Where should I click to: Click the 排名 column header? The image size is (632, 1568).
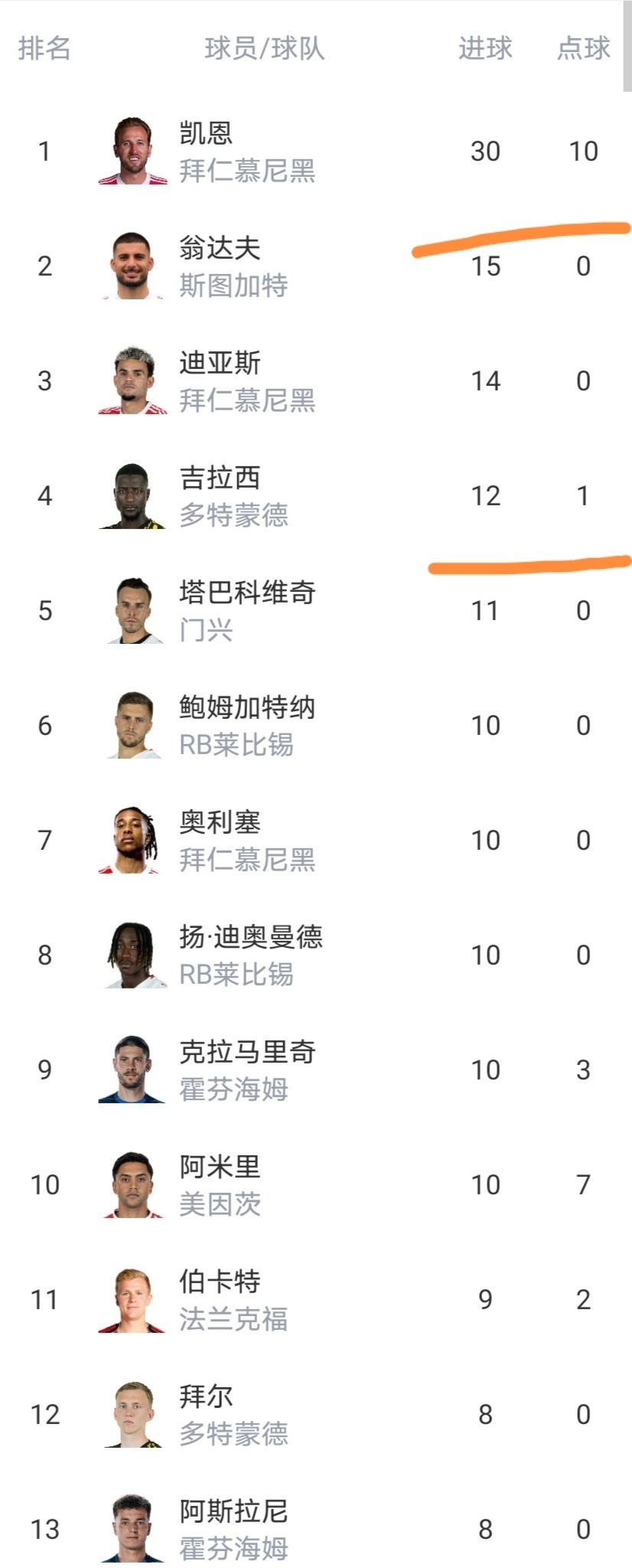click(44, 48)
